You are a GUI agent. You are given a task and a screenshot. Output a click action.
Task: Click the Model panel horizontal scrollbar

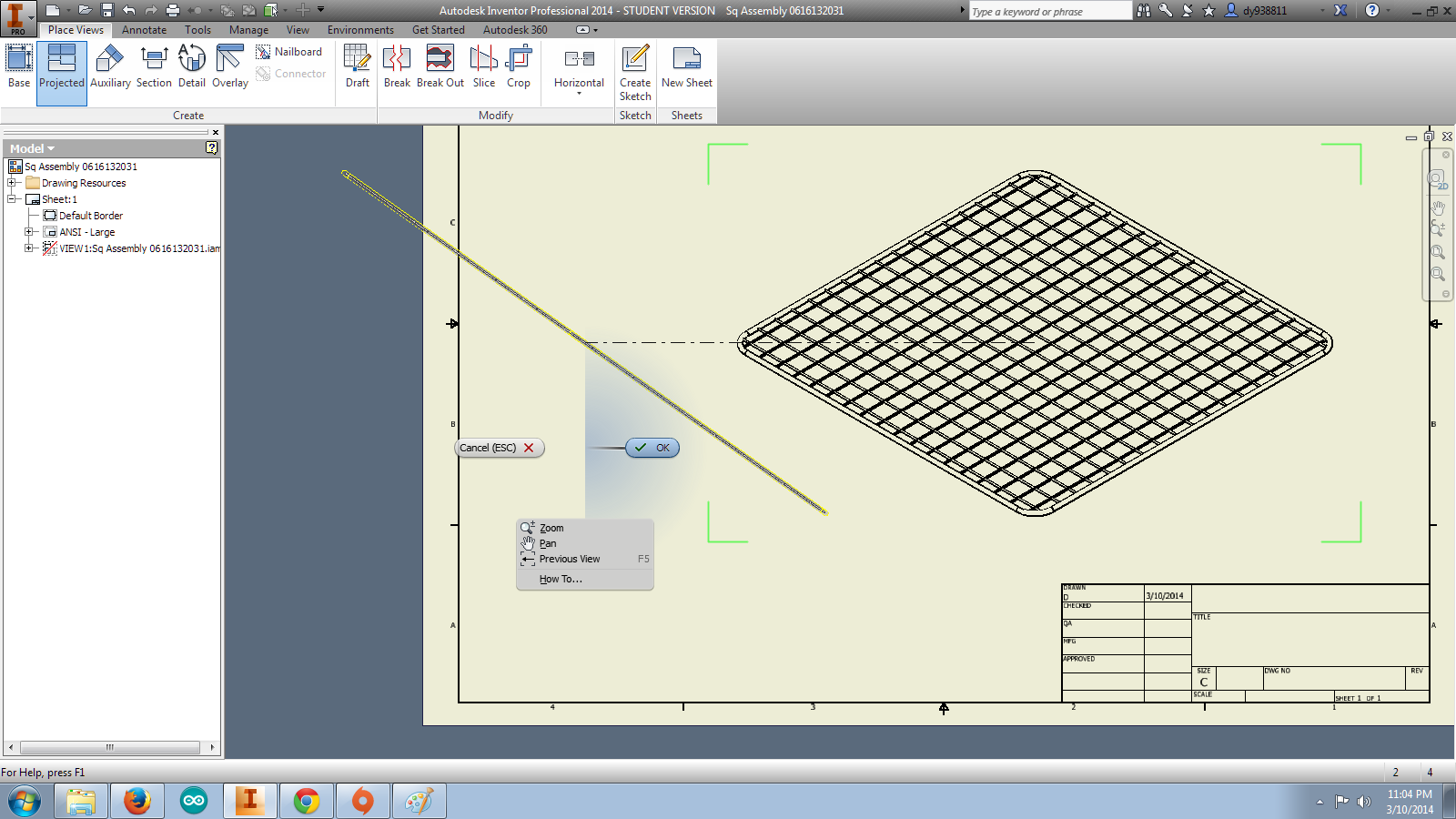[109, 747]
